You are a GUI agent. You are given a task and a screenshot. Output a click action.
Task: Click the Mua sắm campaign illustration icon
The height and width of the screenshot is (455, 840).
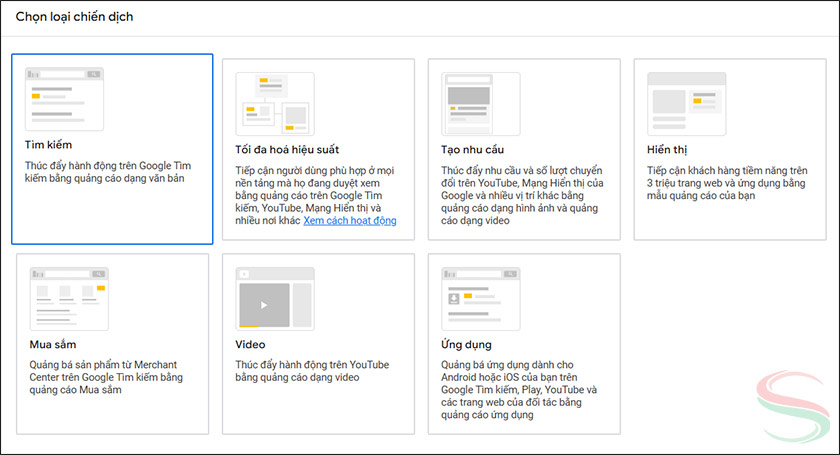coord(69,299)
